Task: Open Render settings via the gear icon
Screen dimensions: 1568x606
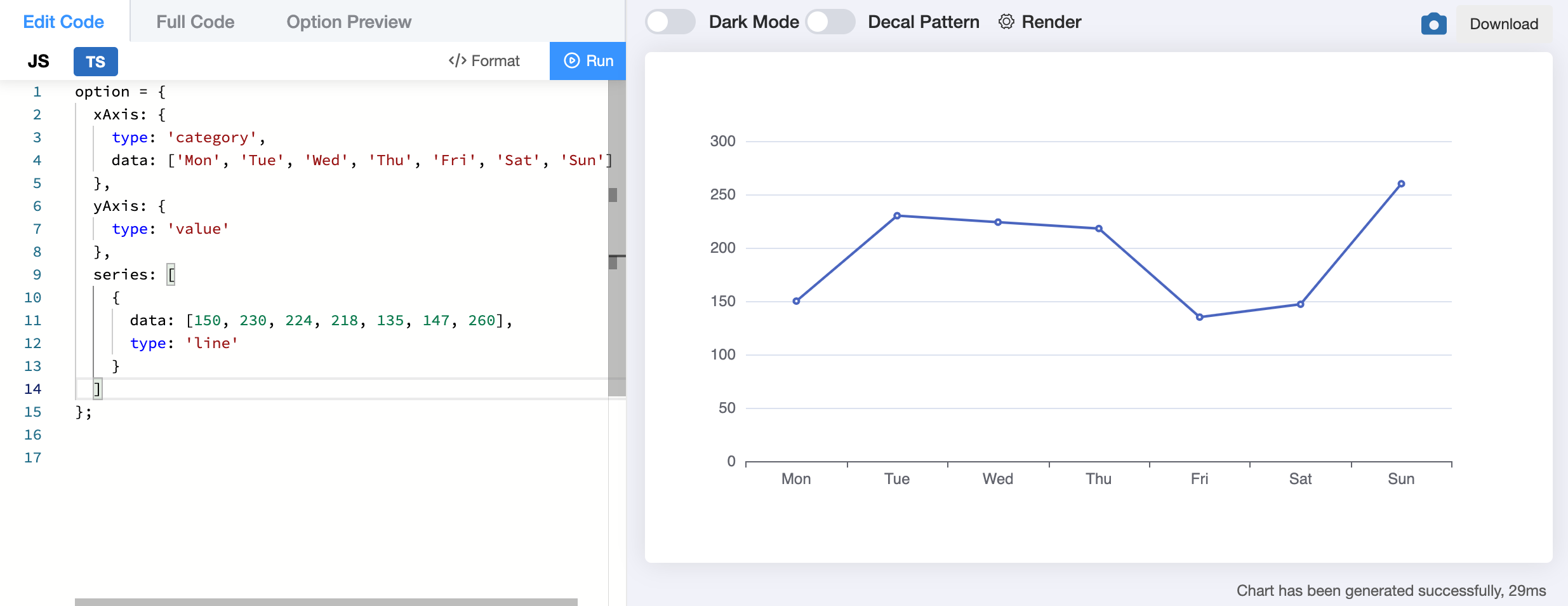Action: (x=1006, y=22)
